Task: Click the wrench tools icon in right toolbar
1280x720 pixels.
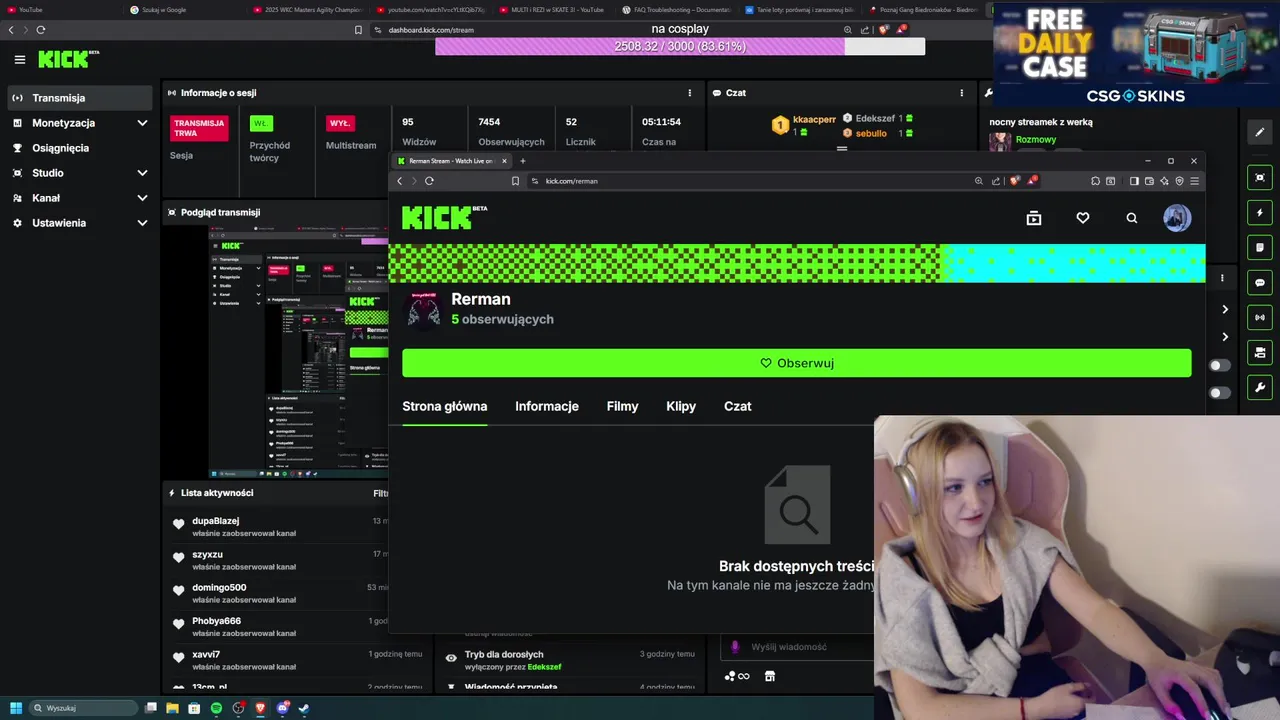Action: tap(1260, 387)
